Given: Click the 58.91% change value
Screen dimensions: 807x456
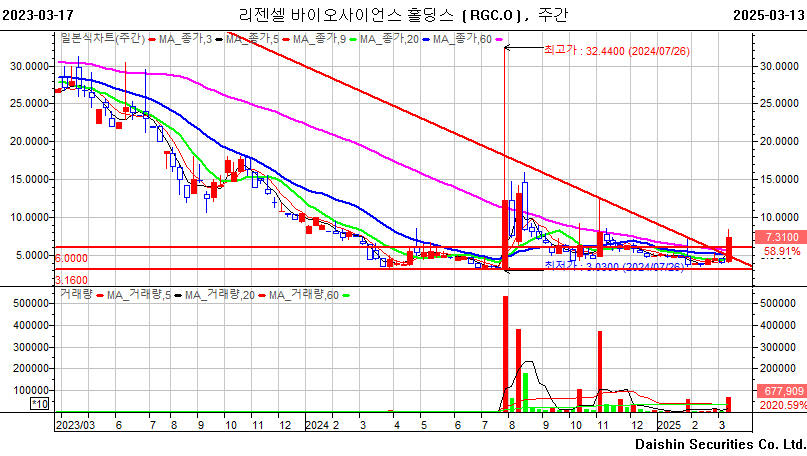Looking at the screenshot, I should coord(782,252).
